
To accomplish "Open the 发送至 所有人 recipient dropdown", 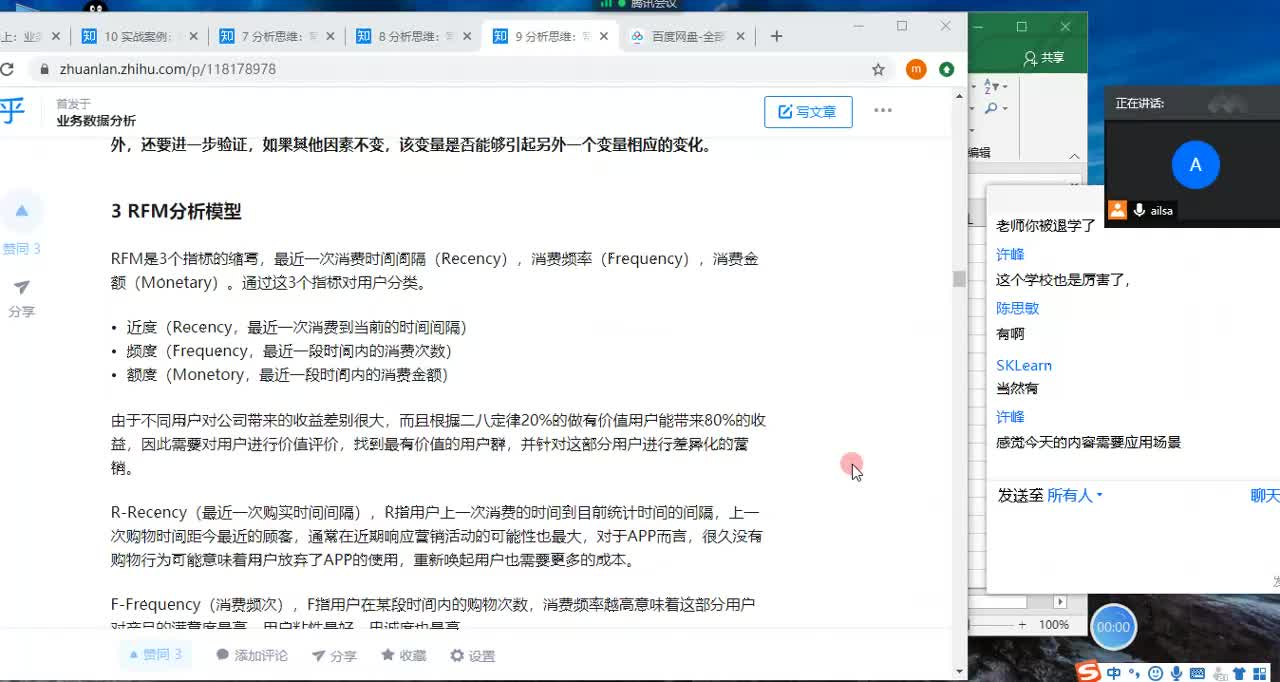I will (x=1075, y=495).
